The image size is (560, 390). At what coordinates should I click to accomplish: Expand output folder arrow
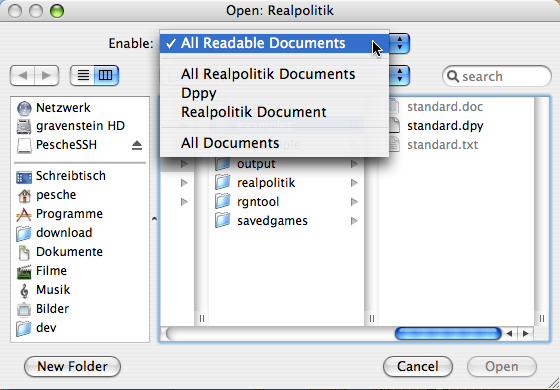(354, 164)
